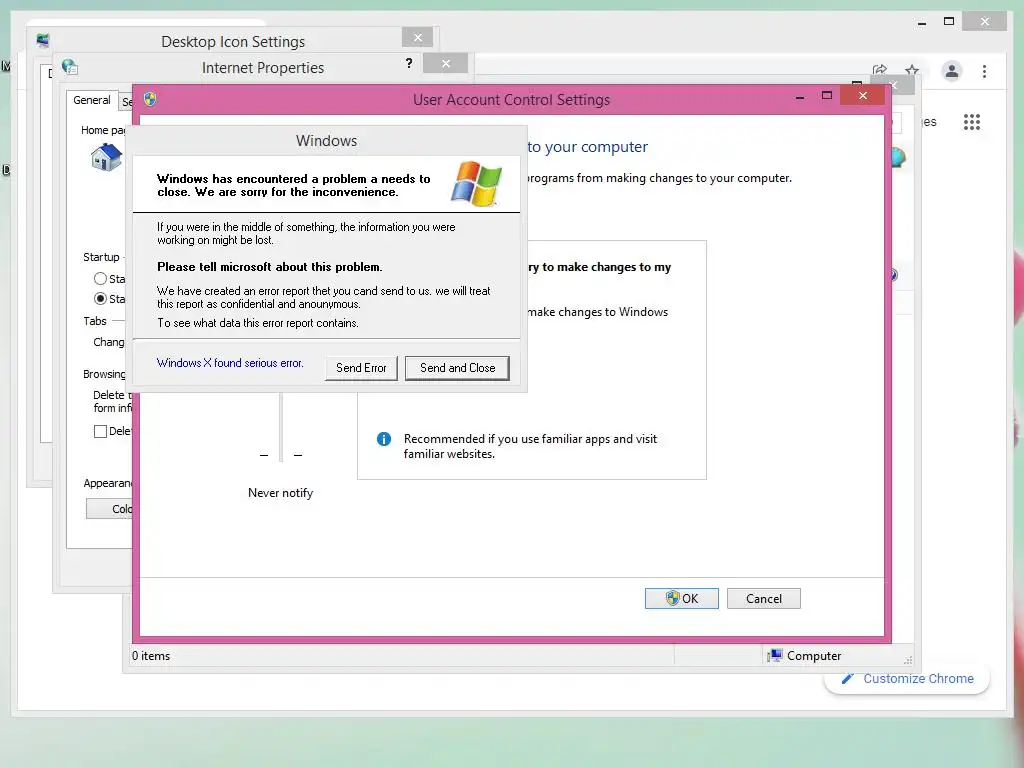This screenshot has height=768, width=1024.
Task: Open the Chrome profile avatar
Action: (952, 71)
